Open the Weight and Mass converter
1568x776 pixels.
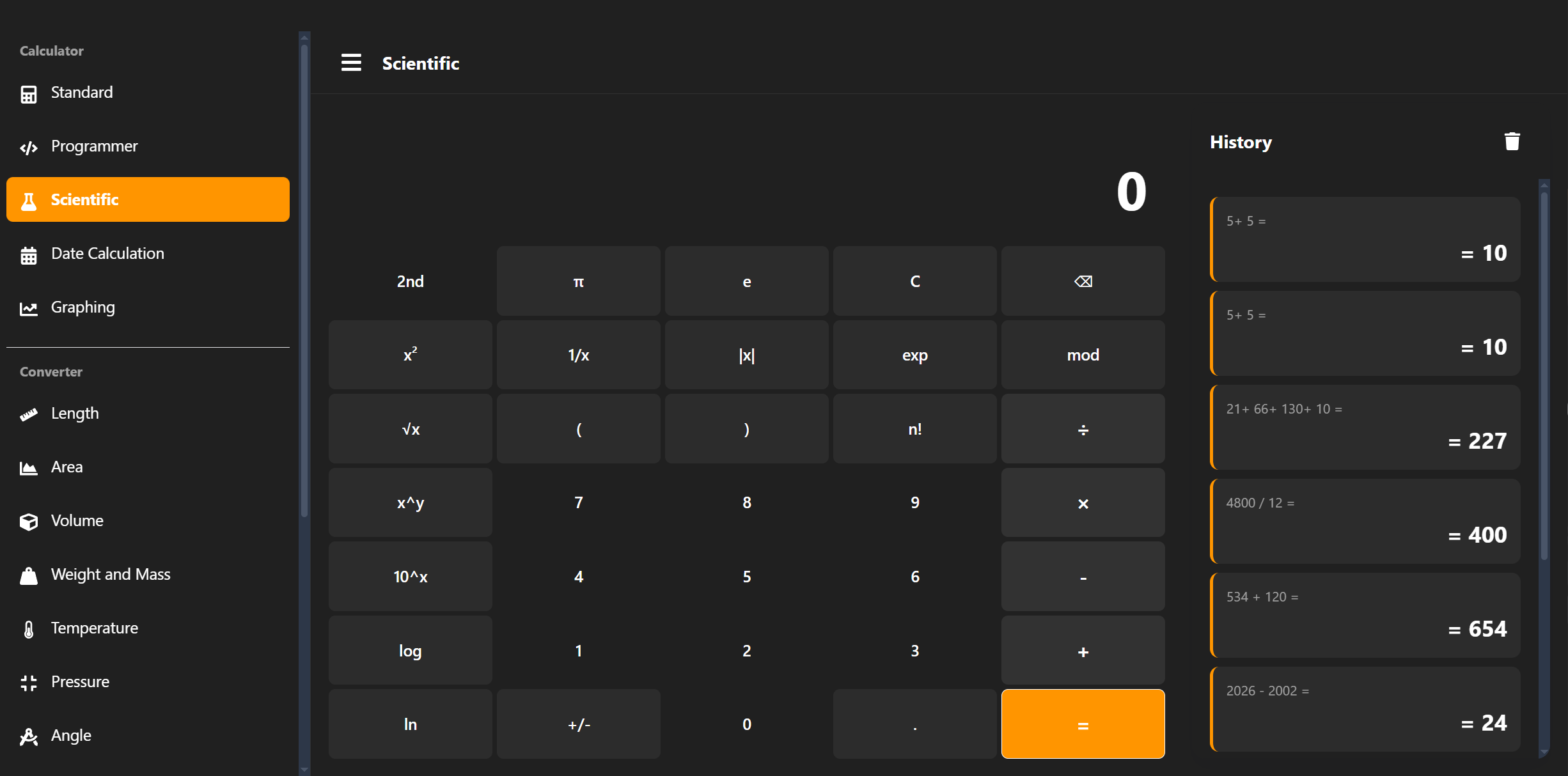111,574
